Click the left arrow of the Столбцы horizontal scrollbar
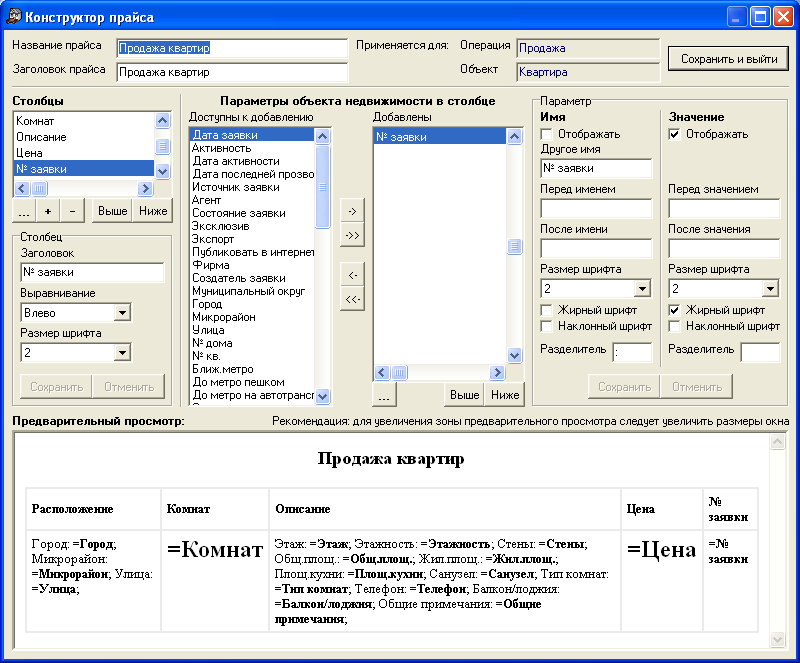Screen dimensions: 800x663 pyautogui.click(x=22, y=188)
